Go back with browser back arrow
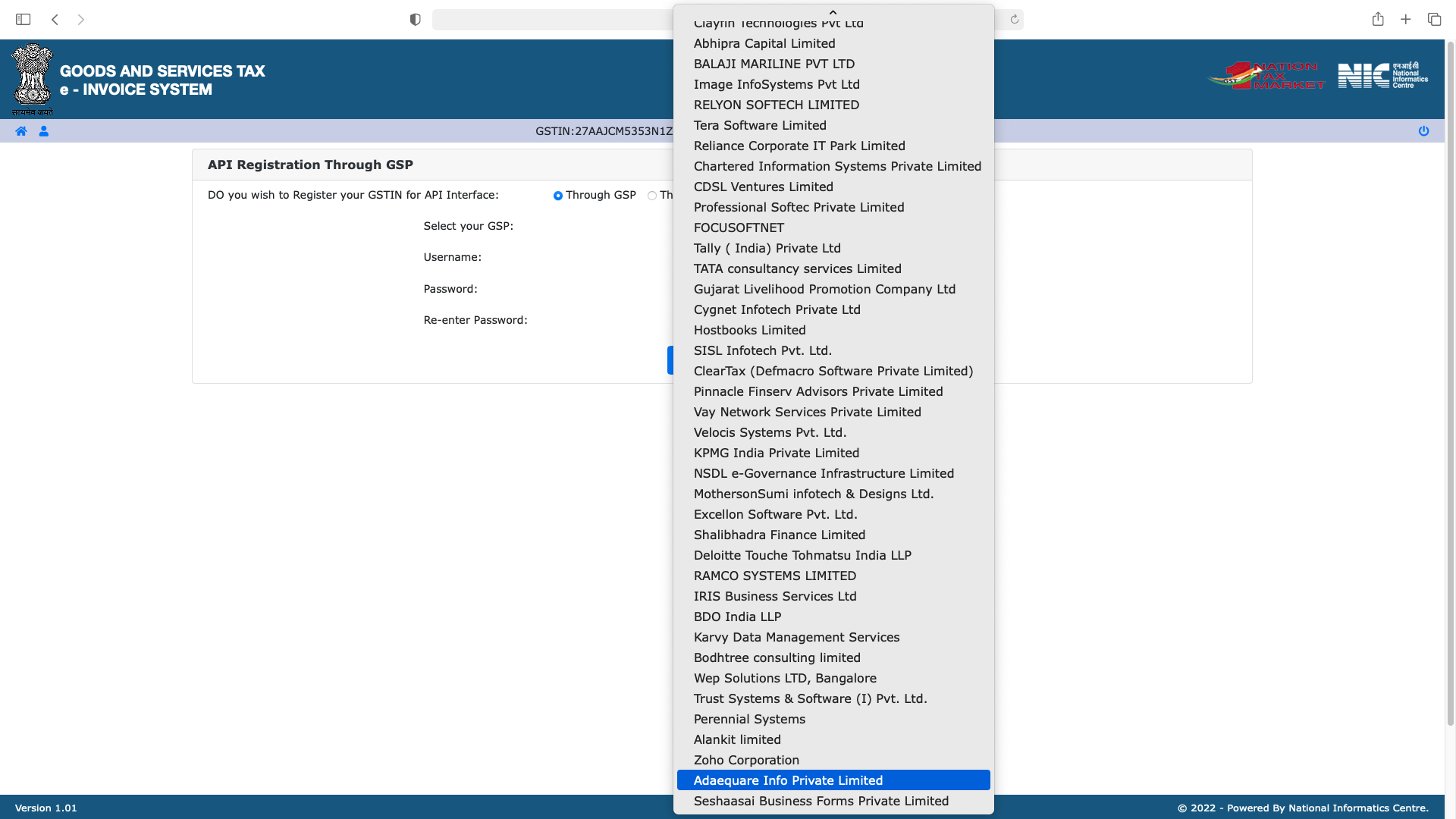The height and width of the screenshot is (819, 1456). pos(55,20)
